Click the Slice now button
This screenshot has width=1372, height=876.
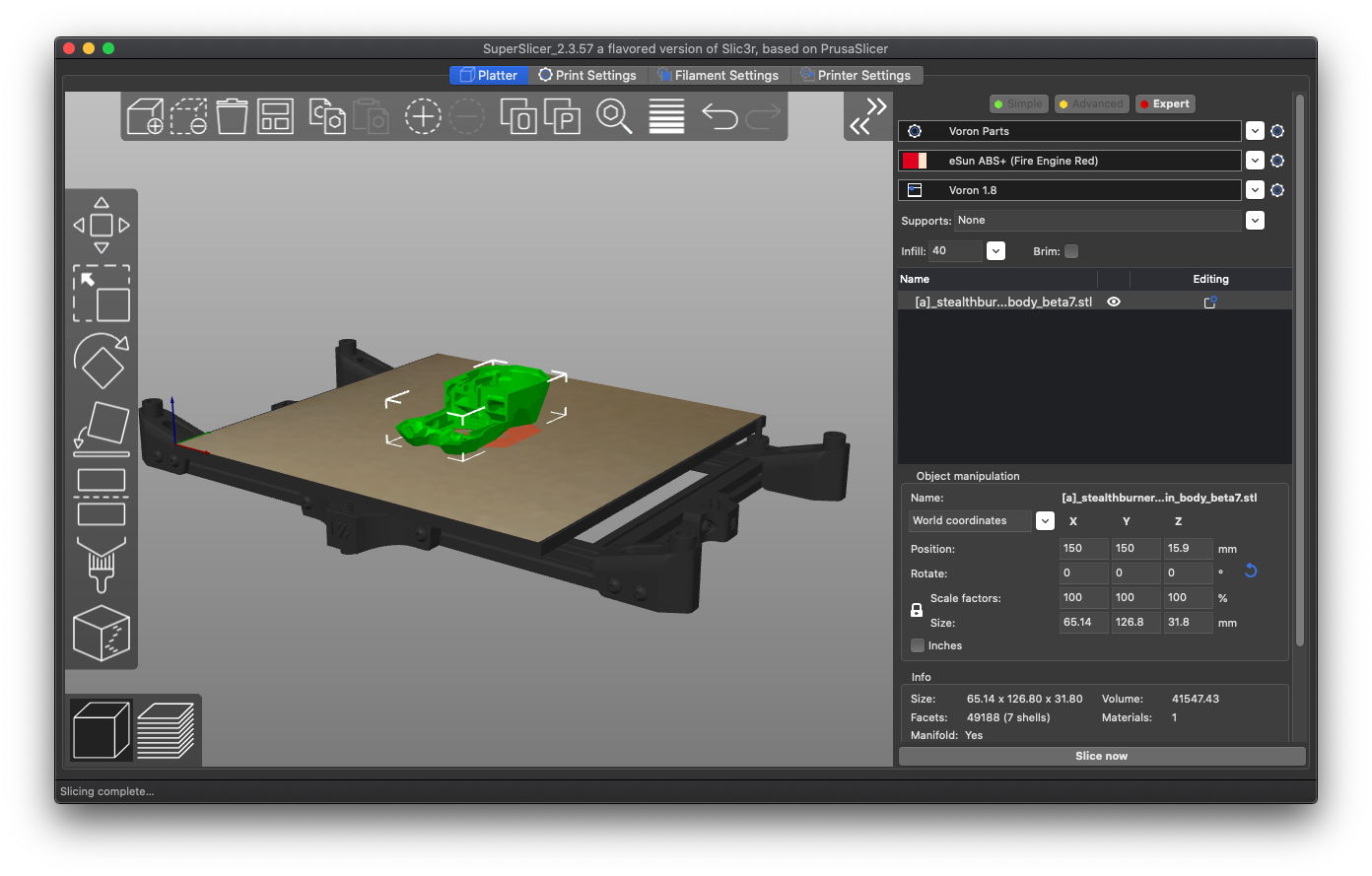click(1102, 756)
